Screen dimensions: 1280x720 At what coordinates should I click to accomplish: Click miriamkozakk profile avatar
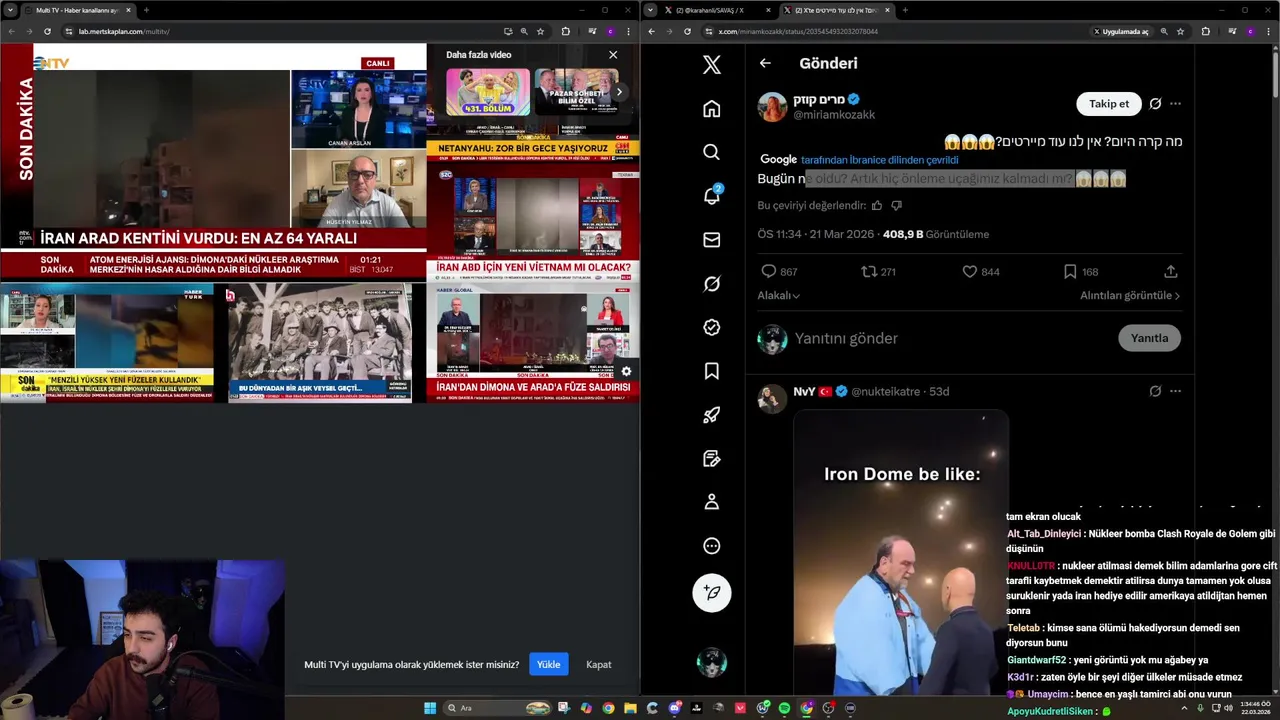tap(772, 106)
